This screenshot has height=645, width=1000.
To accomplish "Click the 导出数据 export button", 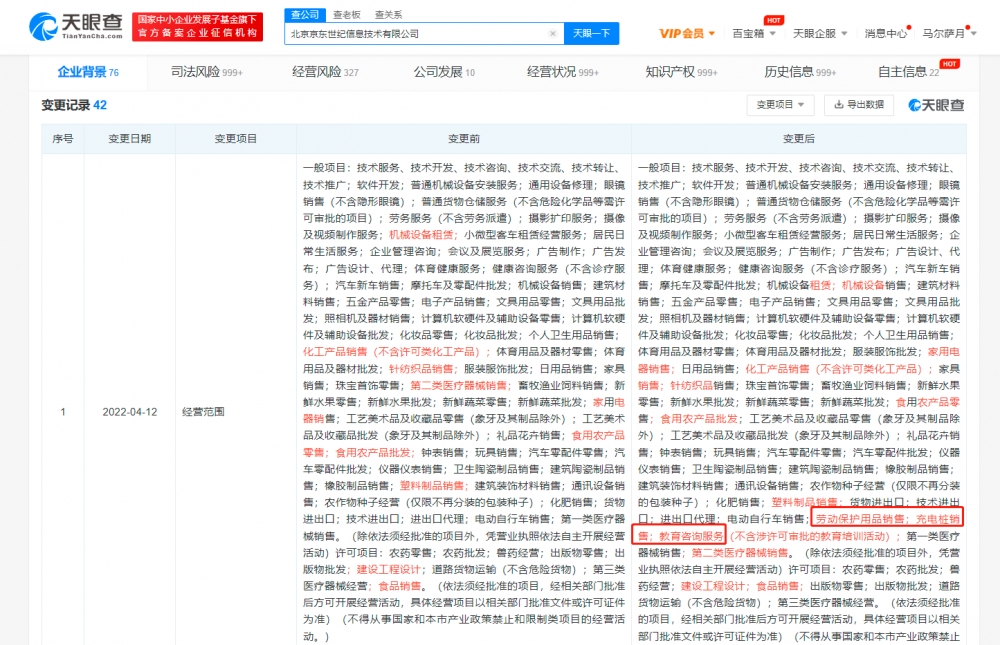I will coord(858,105).
